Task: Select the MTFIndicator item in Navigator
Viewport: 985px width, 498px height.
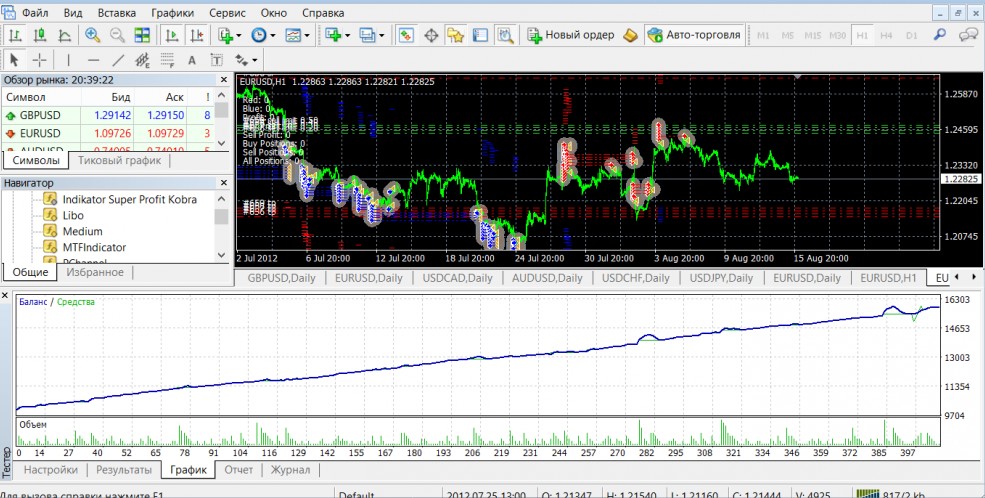Action: pos(94,246)
